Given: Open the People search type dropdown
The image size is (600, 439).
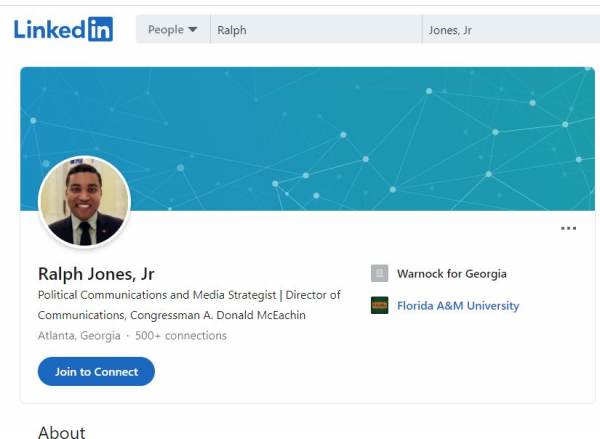Looking at the screenshot, I should click(172, 30).
